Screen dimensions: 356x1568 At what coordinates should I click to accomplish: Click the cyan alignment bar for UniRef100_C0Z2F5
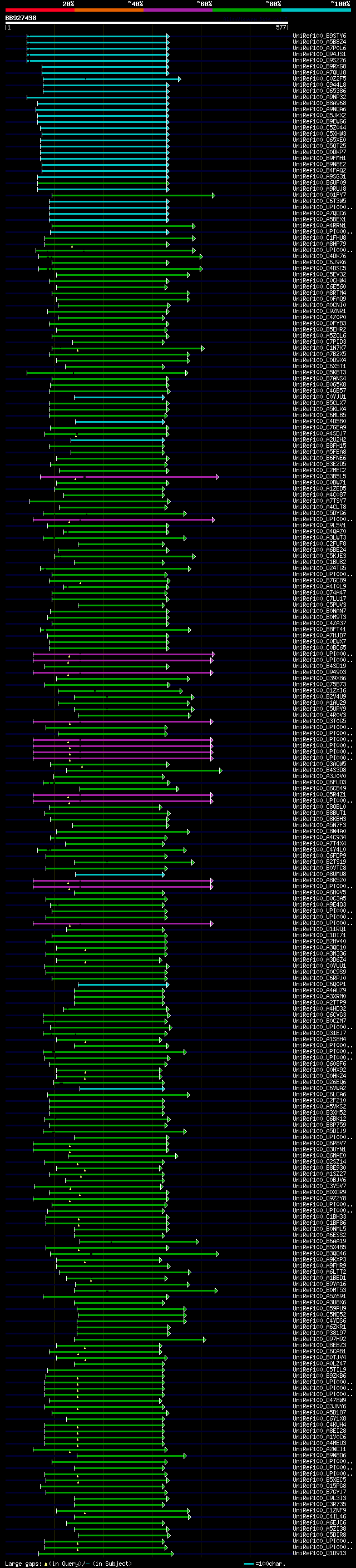tap(111, 79)
